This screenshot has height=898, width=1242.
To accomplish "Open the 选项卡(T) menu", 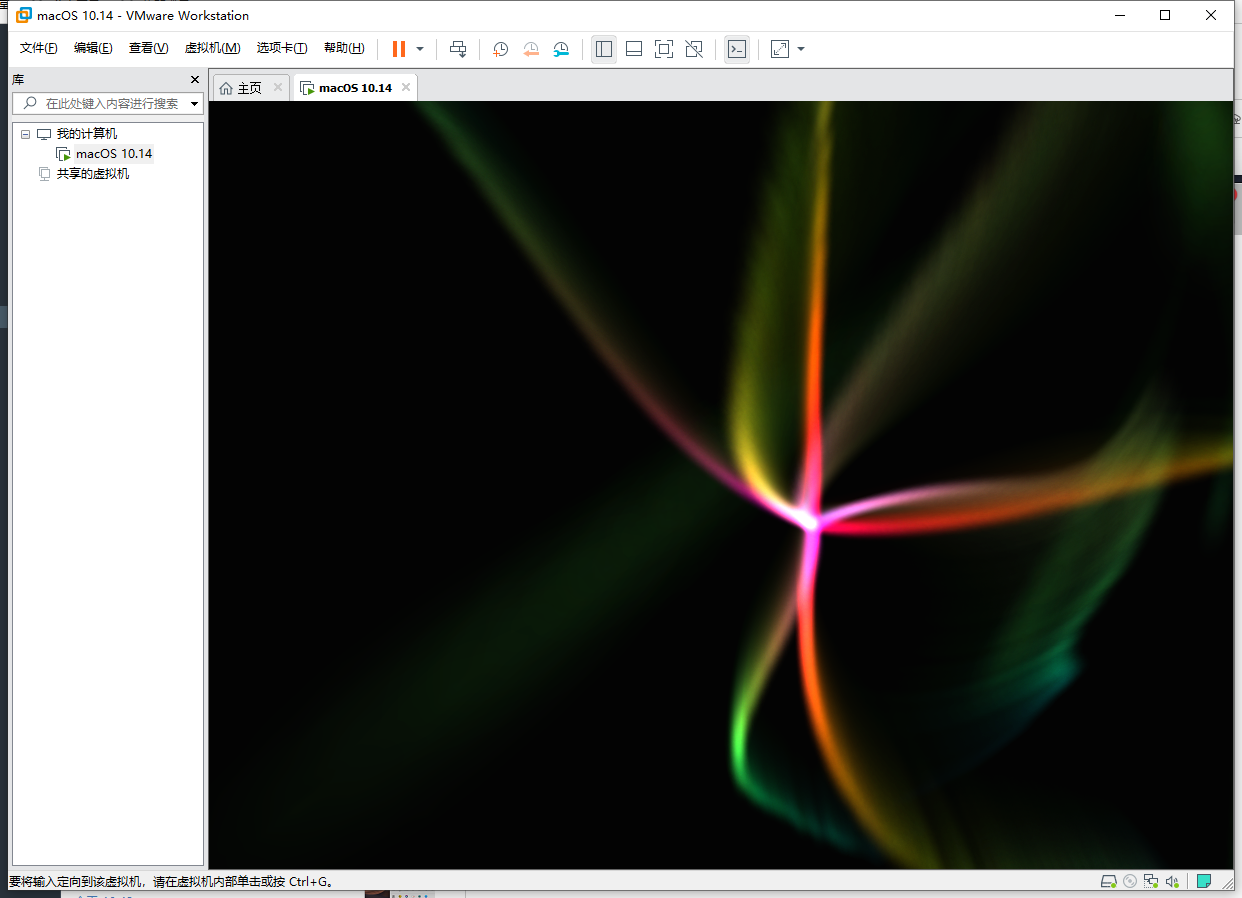I will point(282,48).
